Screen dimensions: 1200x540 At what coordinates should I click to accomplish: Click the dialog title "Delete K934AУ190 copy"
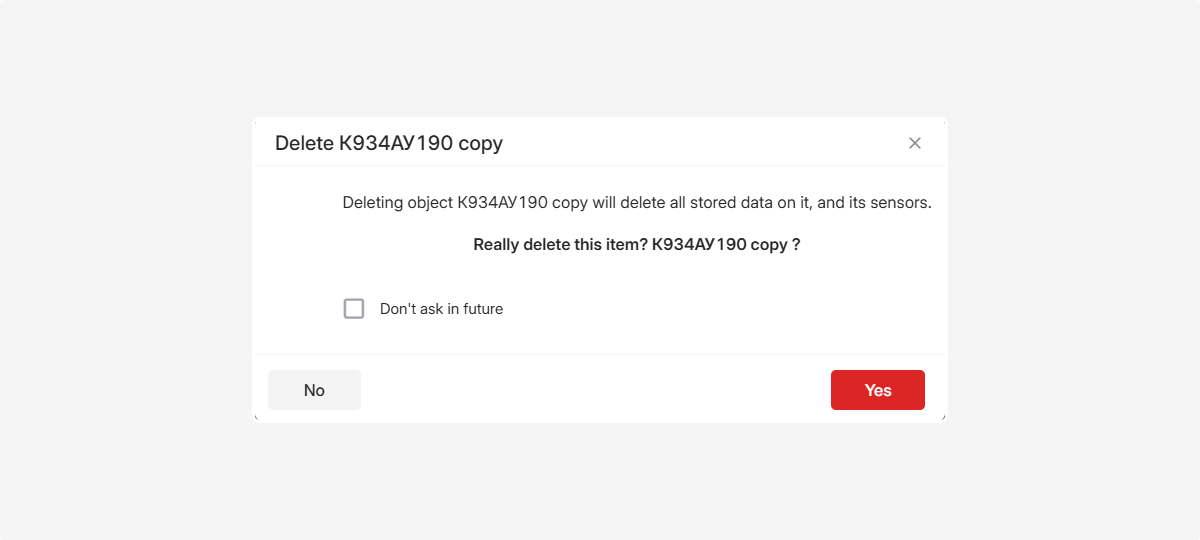(x=388, y=143)
